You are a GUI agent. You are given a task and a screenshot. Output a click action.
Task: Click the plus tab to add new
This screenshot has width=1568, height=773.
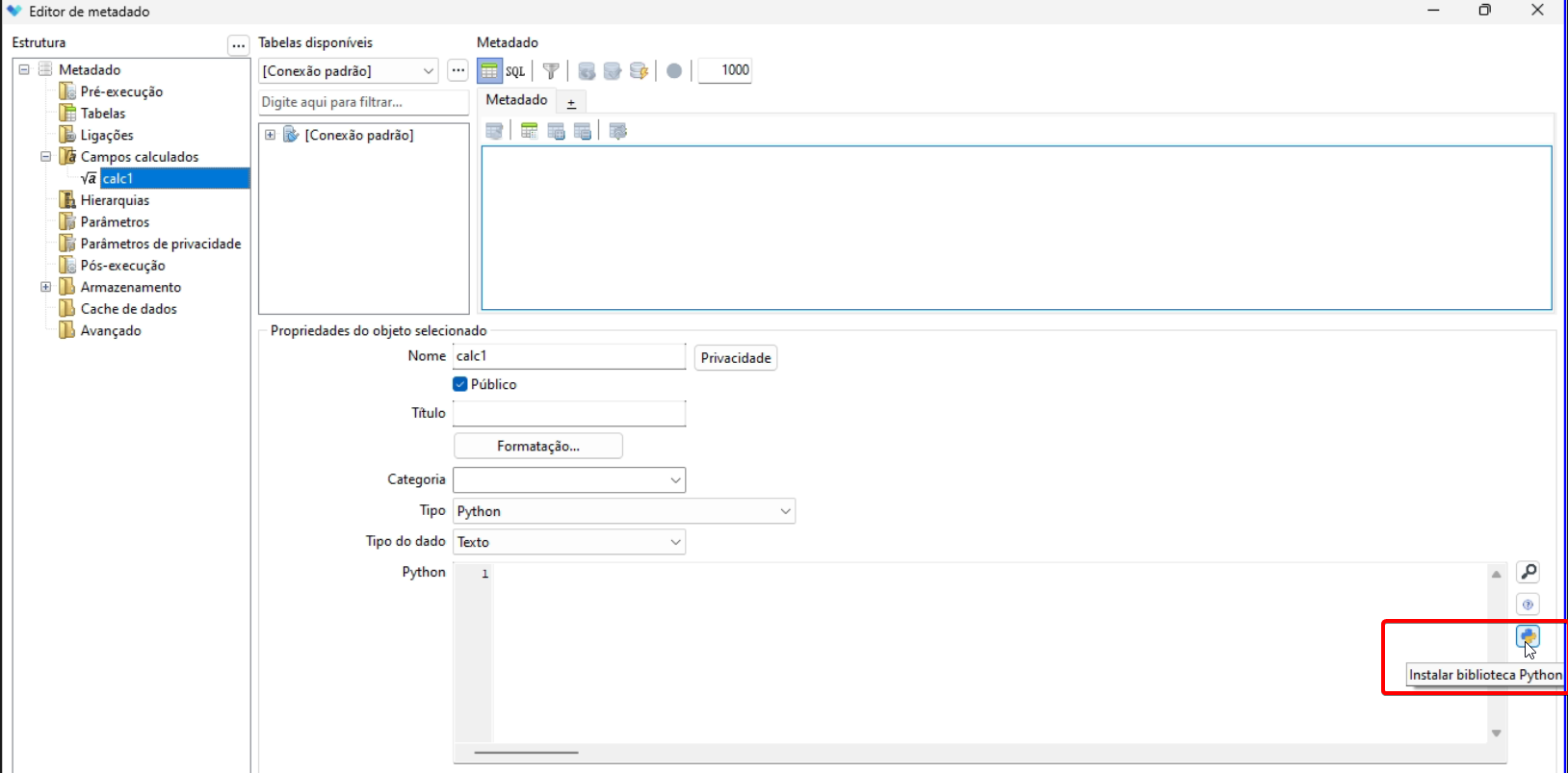(x=571, y=103)
